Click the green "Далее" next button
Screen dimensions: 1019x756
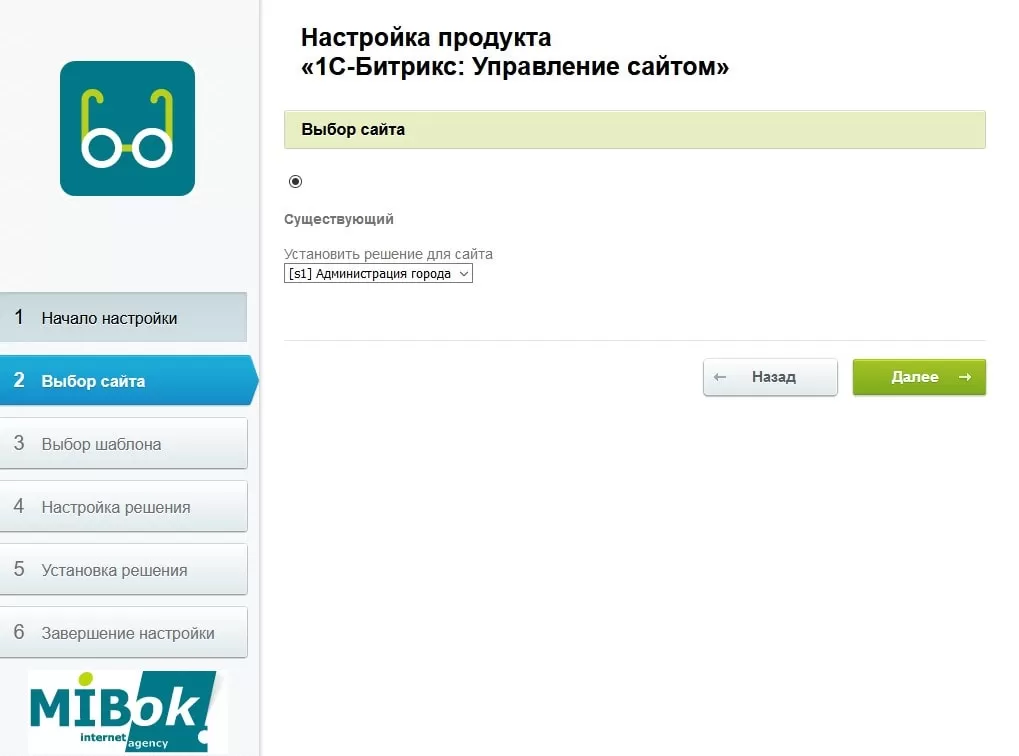point(919,377)
